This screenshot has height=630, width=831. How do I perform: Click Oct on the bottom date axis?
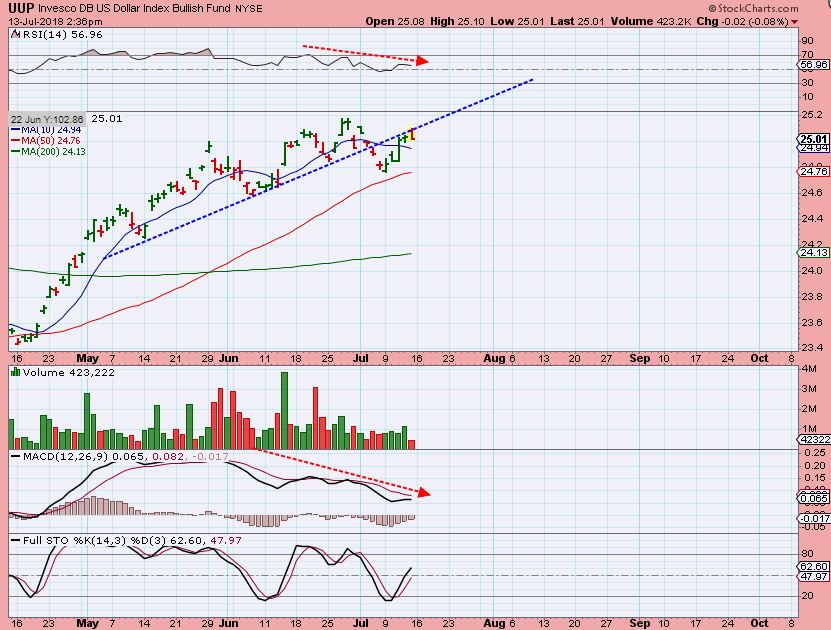759,624
